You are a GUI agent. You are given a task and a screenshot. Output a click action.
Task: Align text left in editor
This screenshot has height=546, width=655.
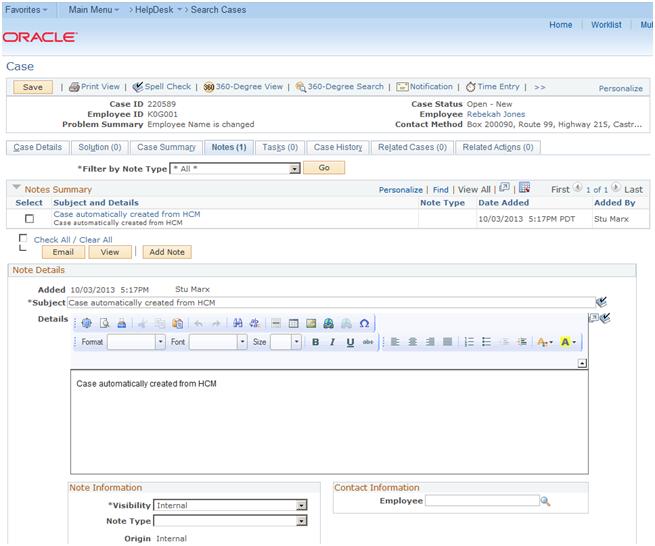pos(395,342)
